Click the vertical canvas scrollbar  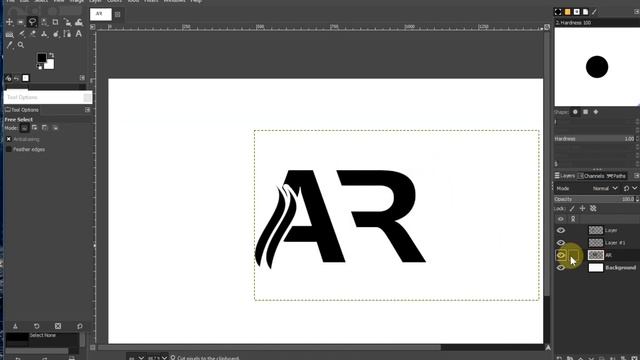coord(547,164)
